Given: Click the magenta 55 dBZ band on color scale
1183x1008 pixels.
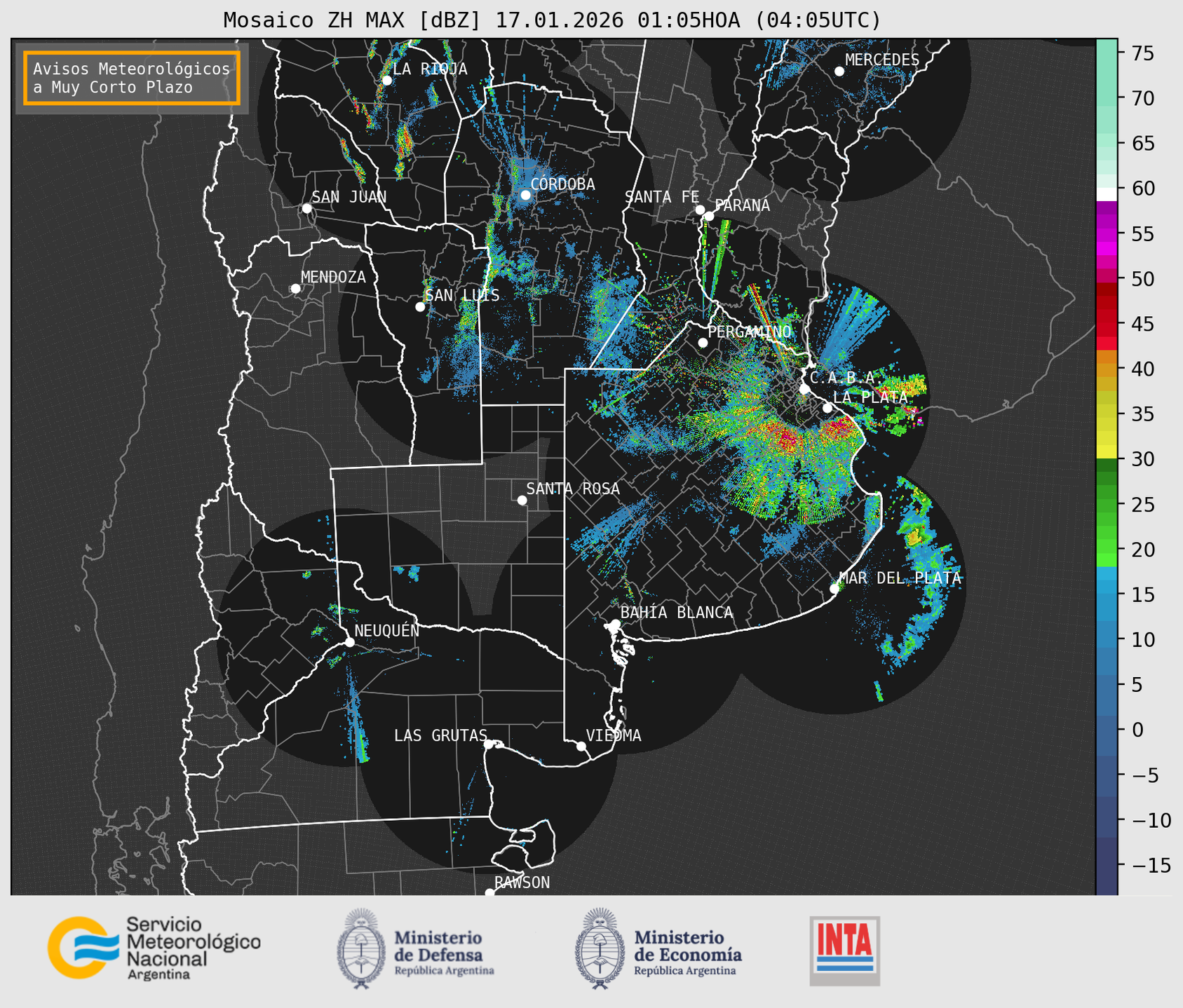Looking at the screenshot, I should (1107, 234).
